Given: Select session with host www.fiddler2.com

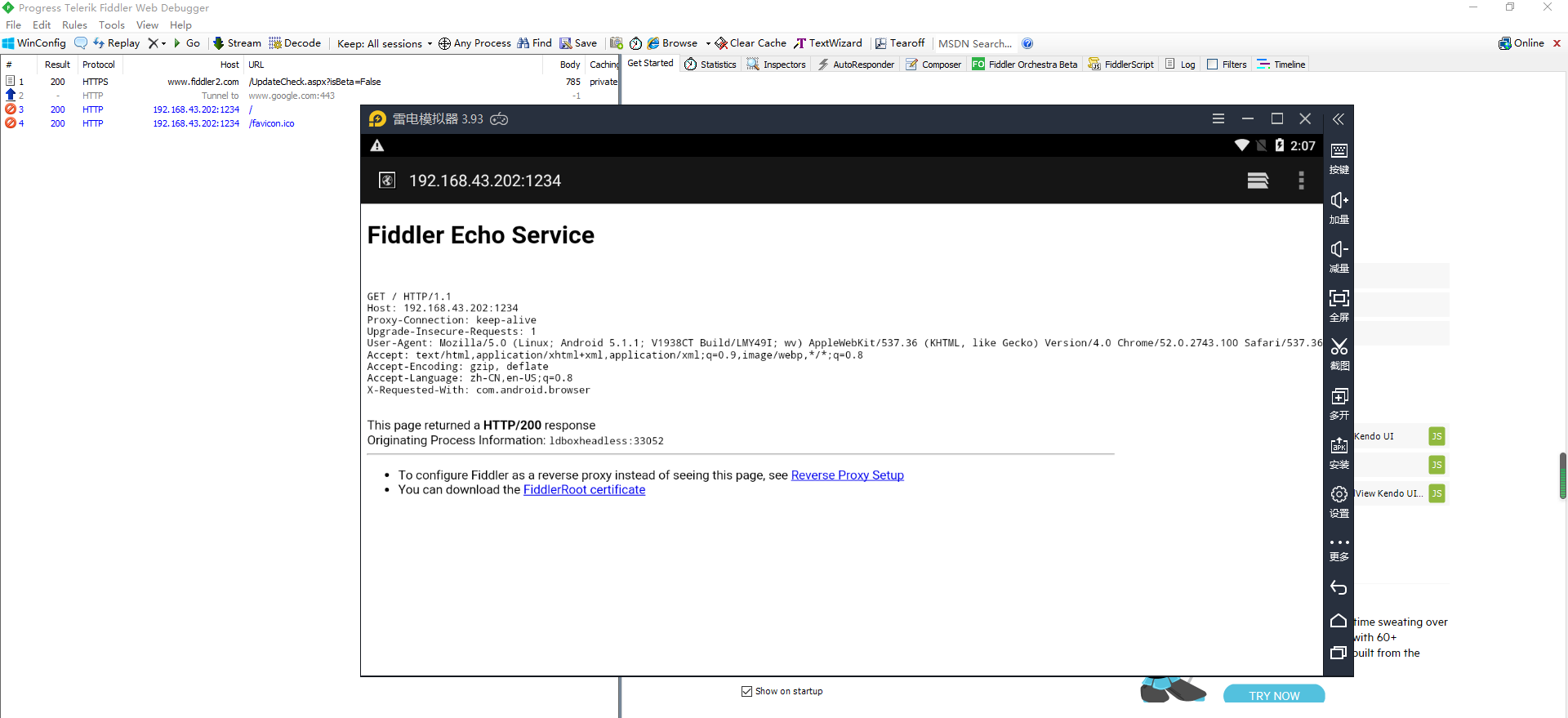Looking at the screenshot, I should (x=310, y=82).
